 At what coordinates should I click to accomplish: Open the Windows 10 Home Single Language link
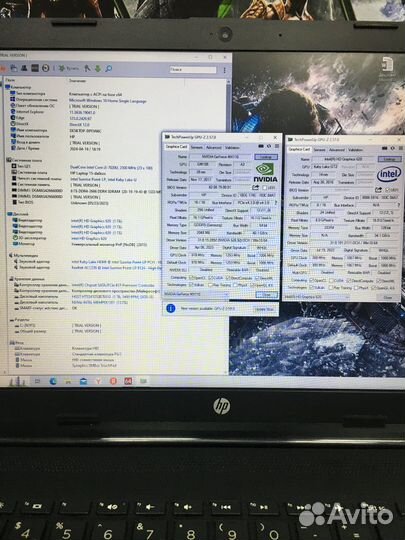[x=108, y=101]
